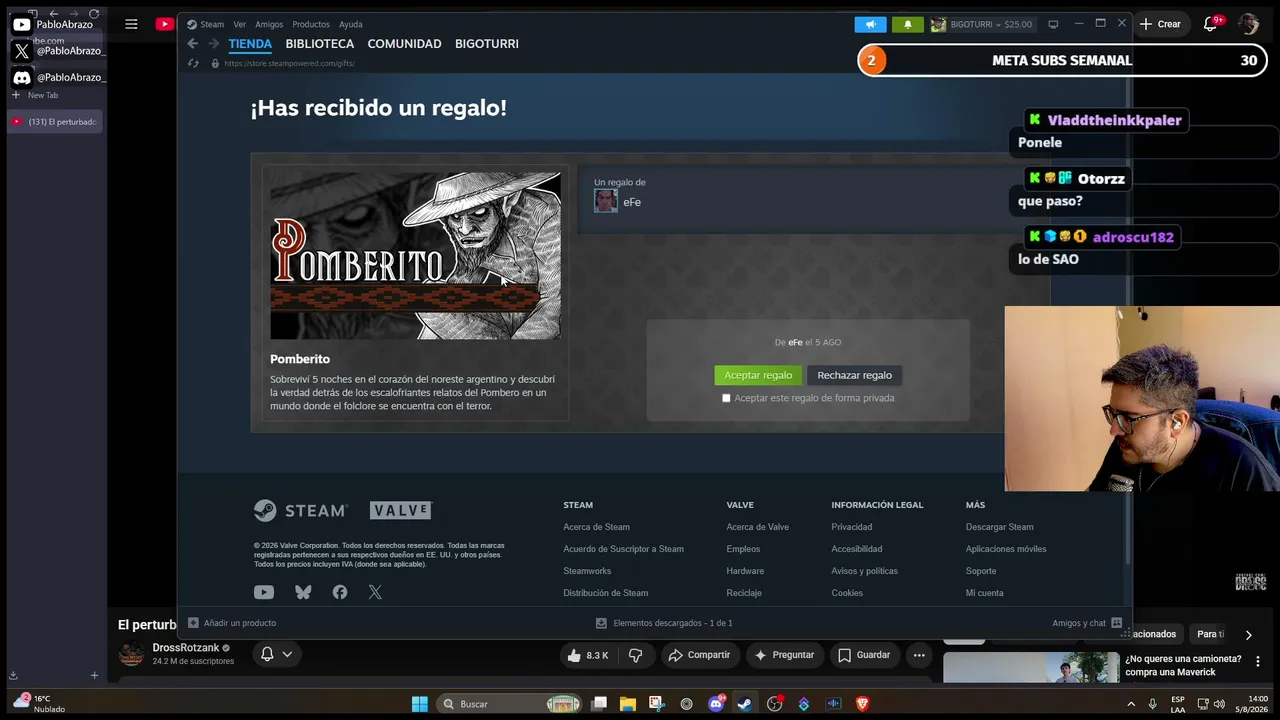
Task: Open the YouTube hamburger guide menu
Action: (131, 24)
